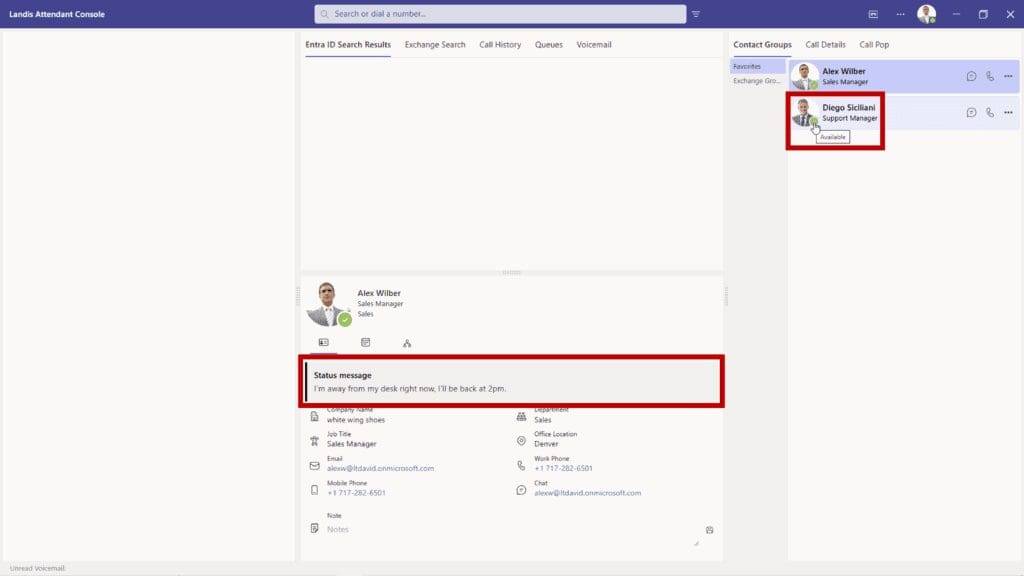Open the Exchange Search tab

tap(434, 44)
